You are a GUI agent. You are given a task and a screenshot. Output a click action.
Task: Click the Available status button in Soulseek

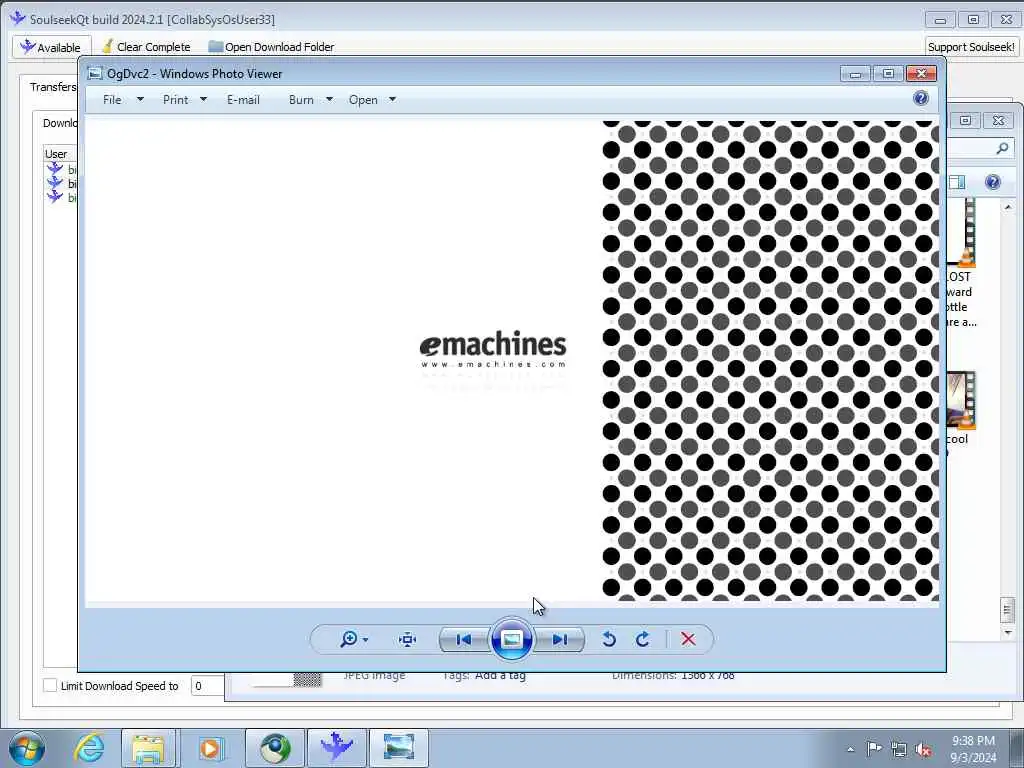52,47
